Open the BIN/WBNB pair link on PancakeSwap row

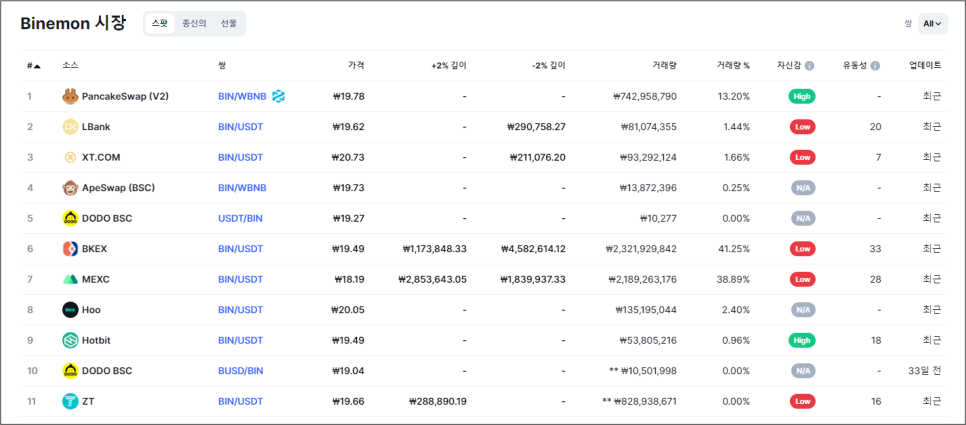(x=242, y=97)
